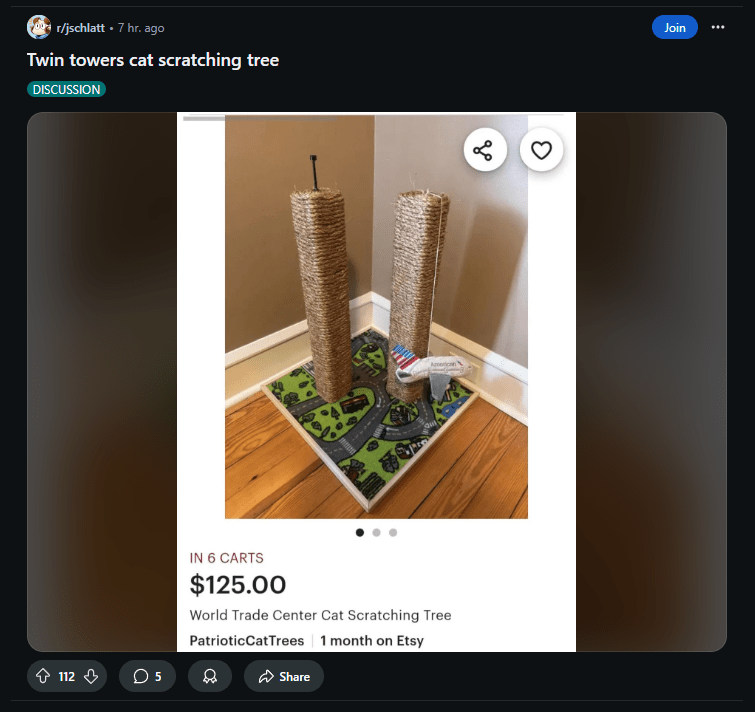Open the cat scratching tree product photo
The height and width of the screenshot is (712, 755).
point(376,316)
